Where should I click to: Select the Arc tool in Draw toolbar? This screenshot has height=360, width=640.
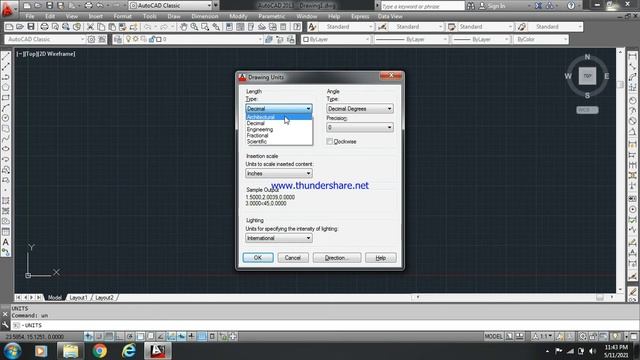point(6,108)
